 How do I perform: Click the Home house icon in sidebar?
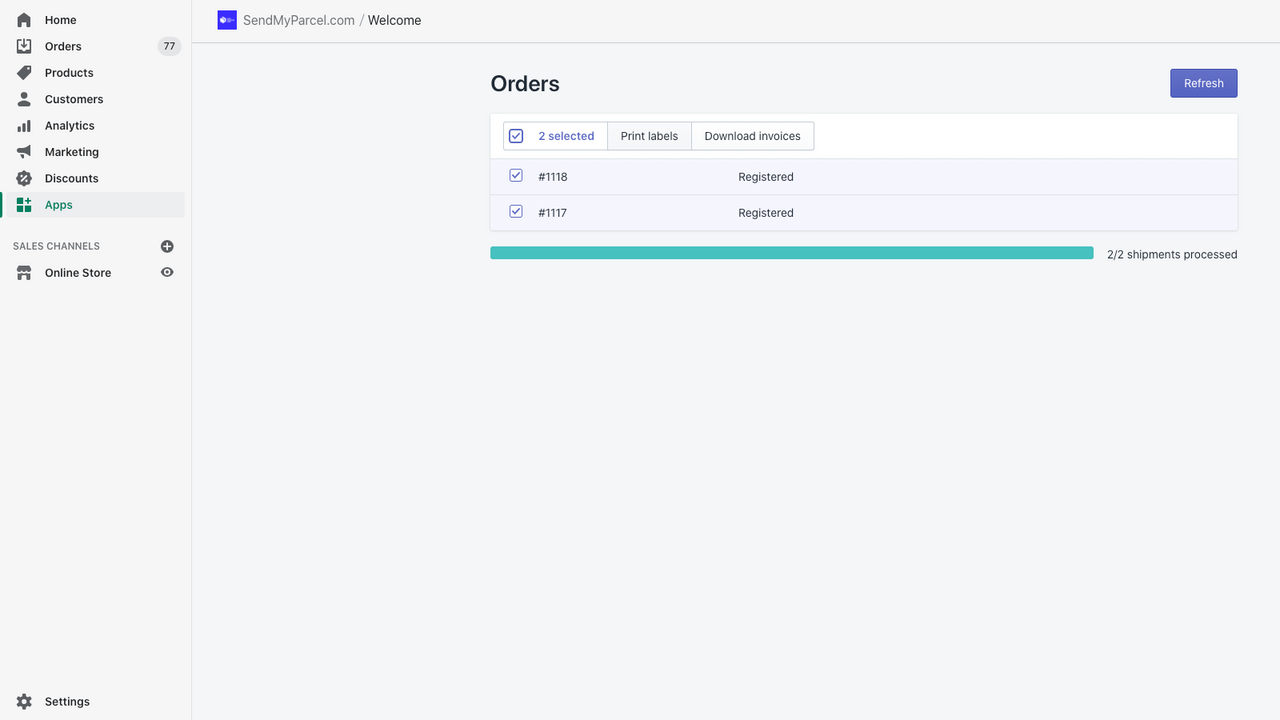coord(24,20)
